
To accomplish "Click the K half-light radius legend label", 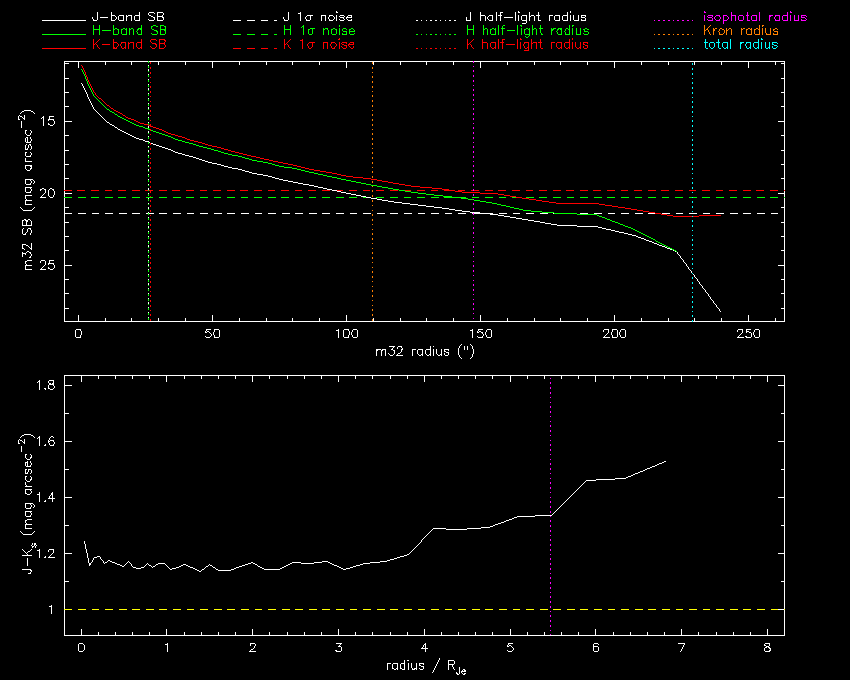I will [527, 45].
